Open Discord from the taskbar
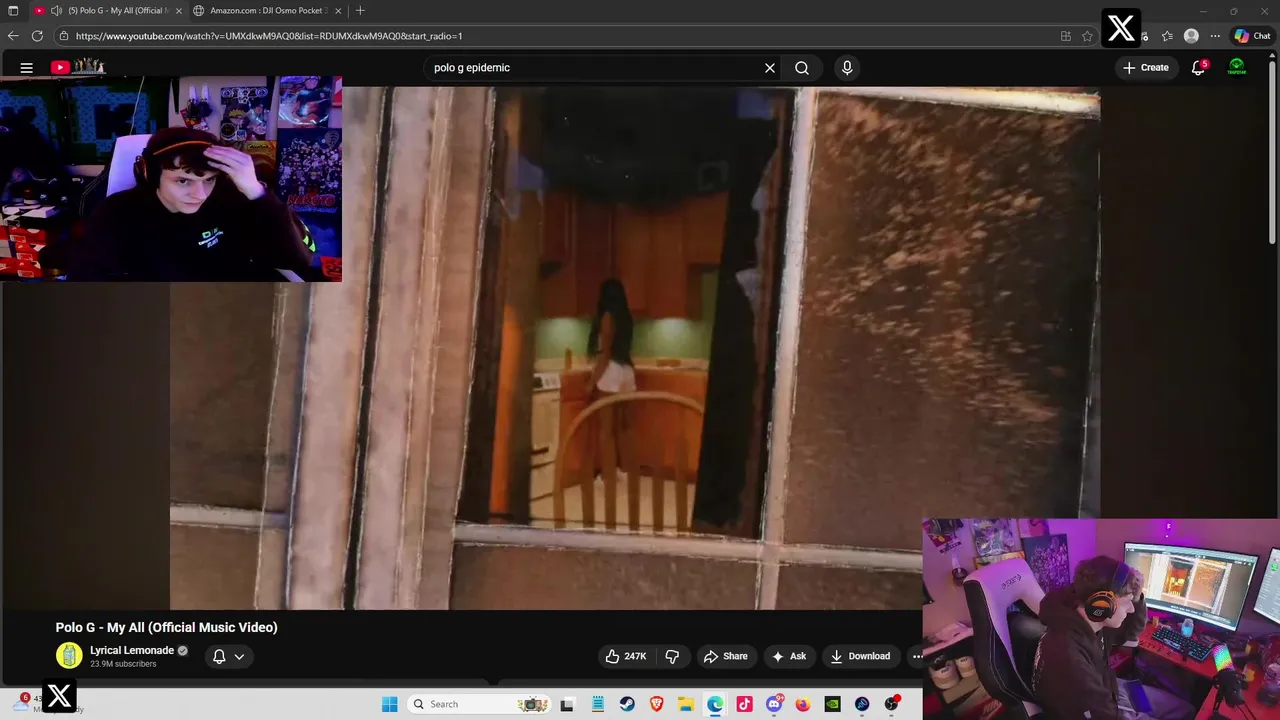 click(774, 704)
